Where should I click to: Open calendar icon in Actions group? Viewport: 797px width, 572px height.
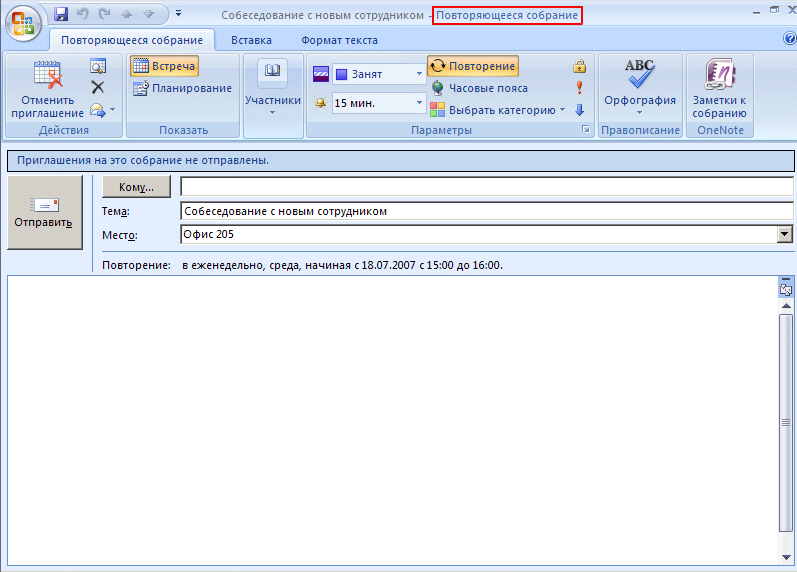pos(98,66)
